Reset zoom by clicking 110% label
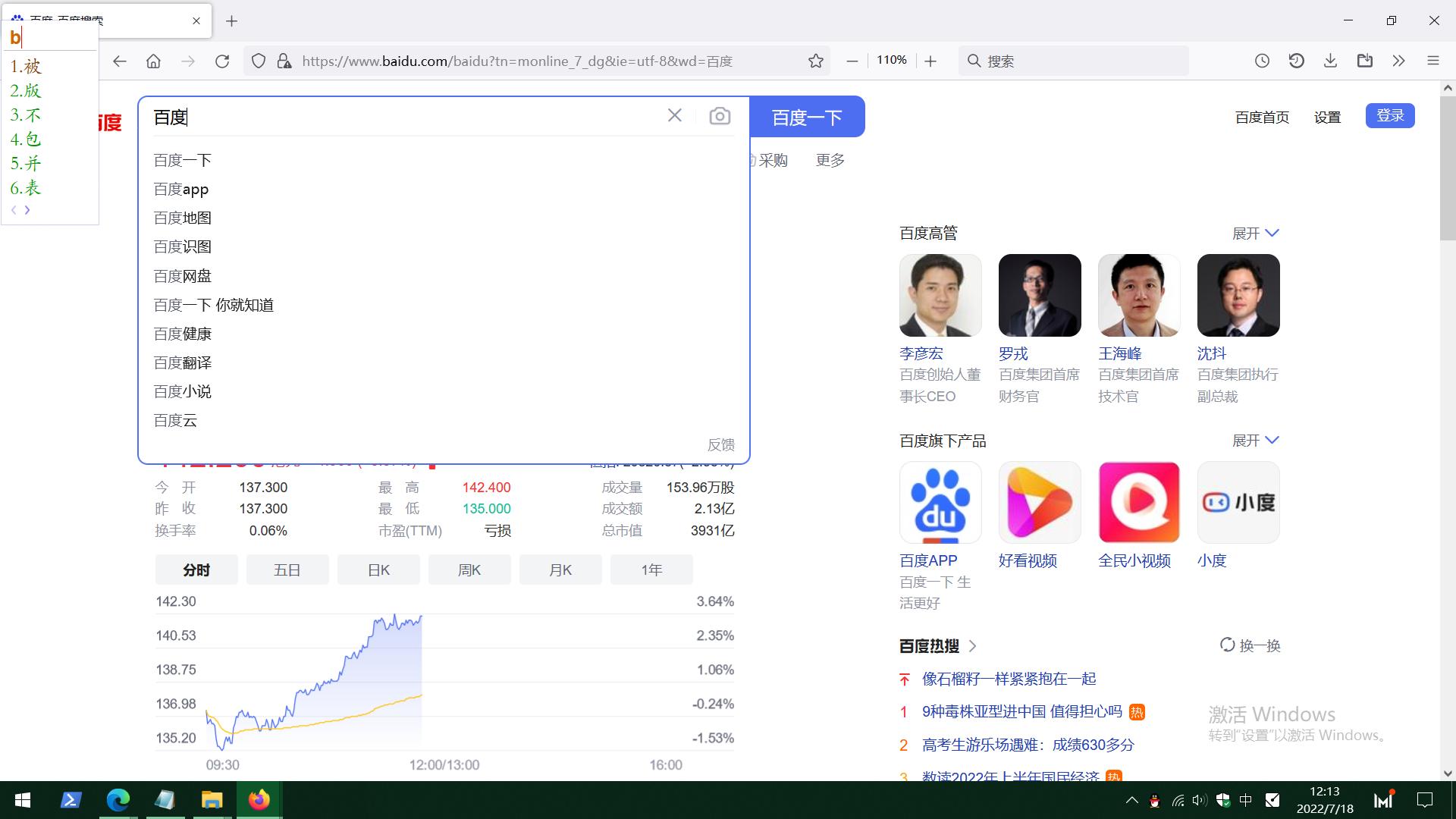This screenshot has height=819, width=1456. click(x=892, y=60)
